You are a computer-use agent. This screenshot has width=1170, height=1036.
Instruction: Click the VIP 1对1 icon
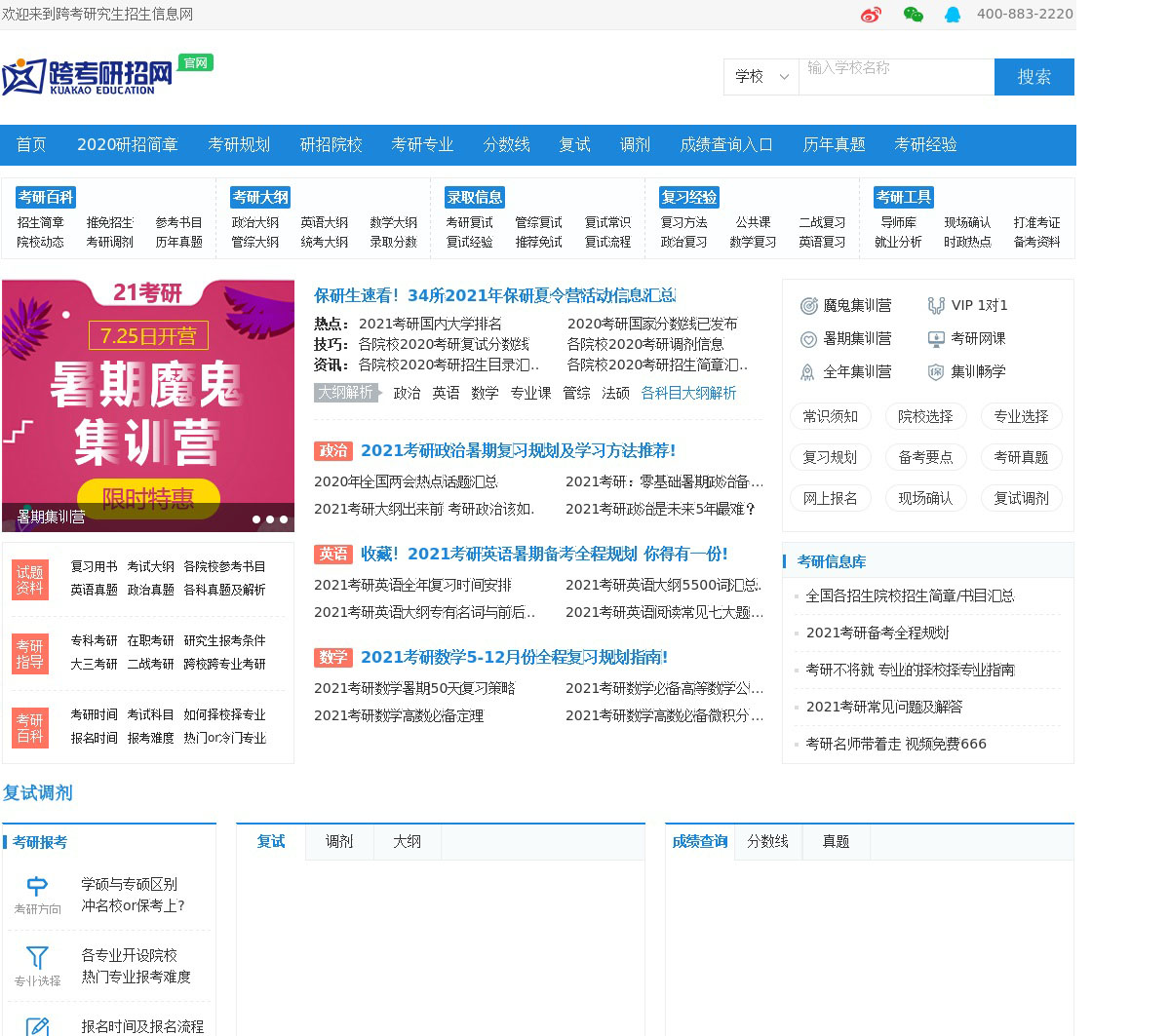coord(936,306)
